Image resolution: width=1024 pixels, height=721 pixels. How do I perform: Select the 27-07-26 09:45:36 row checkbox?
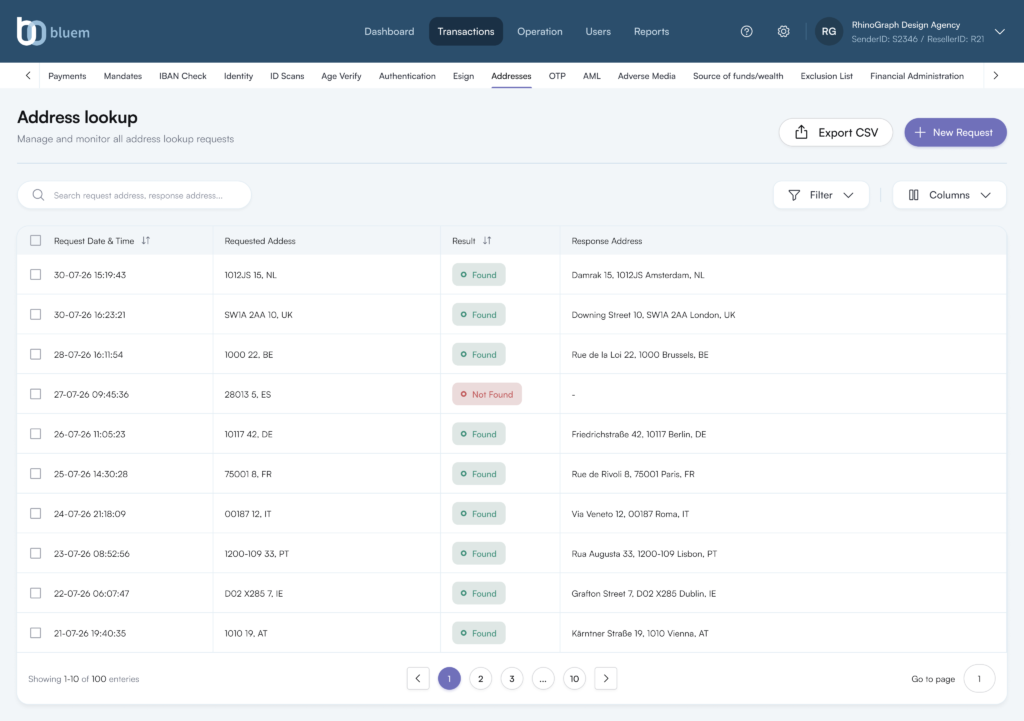pos(35,394)
